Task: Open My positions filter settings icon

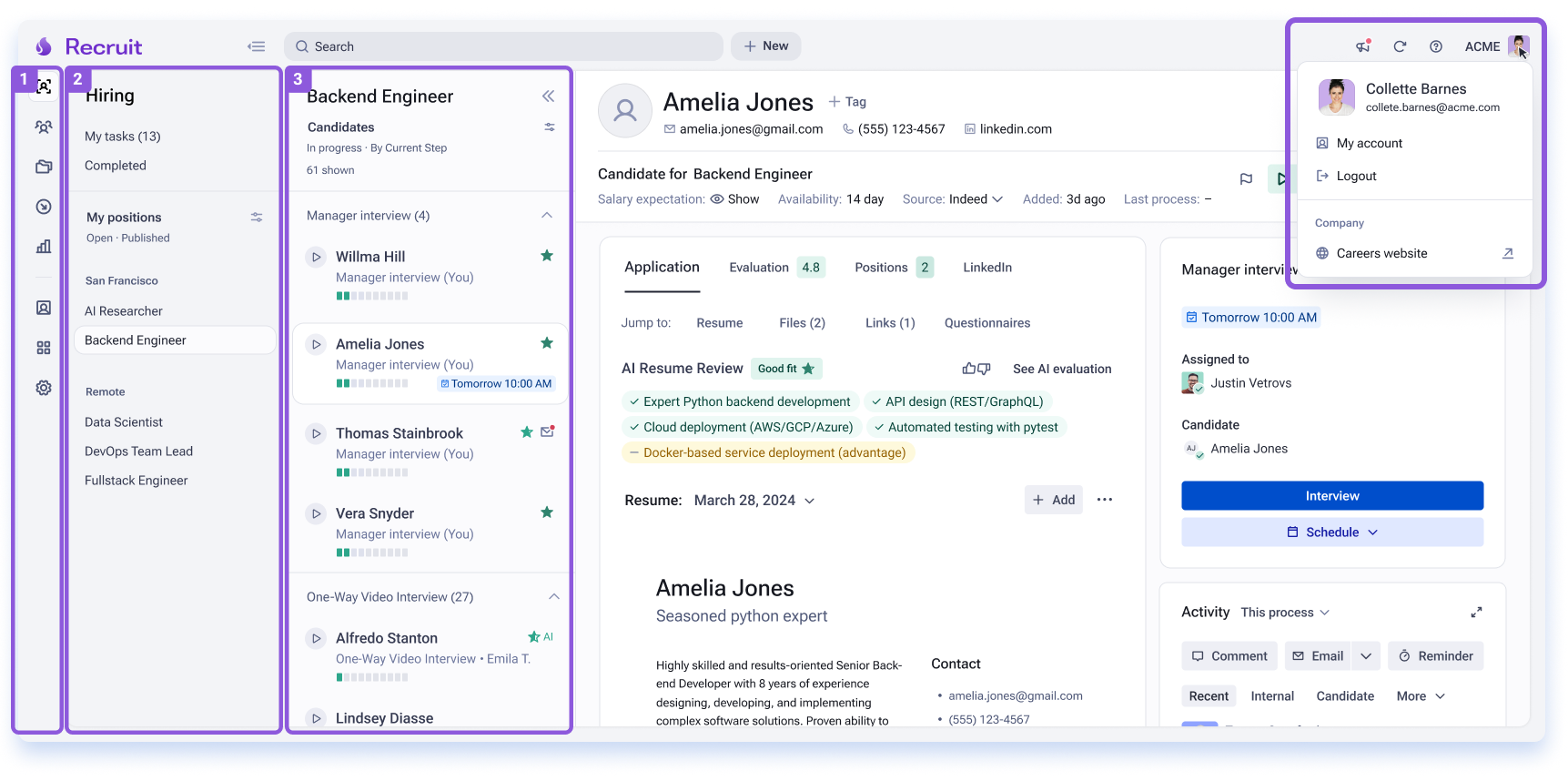Action: pos(257,218)
